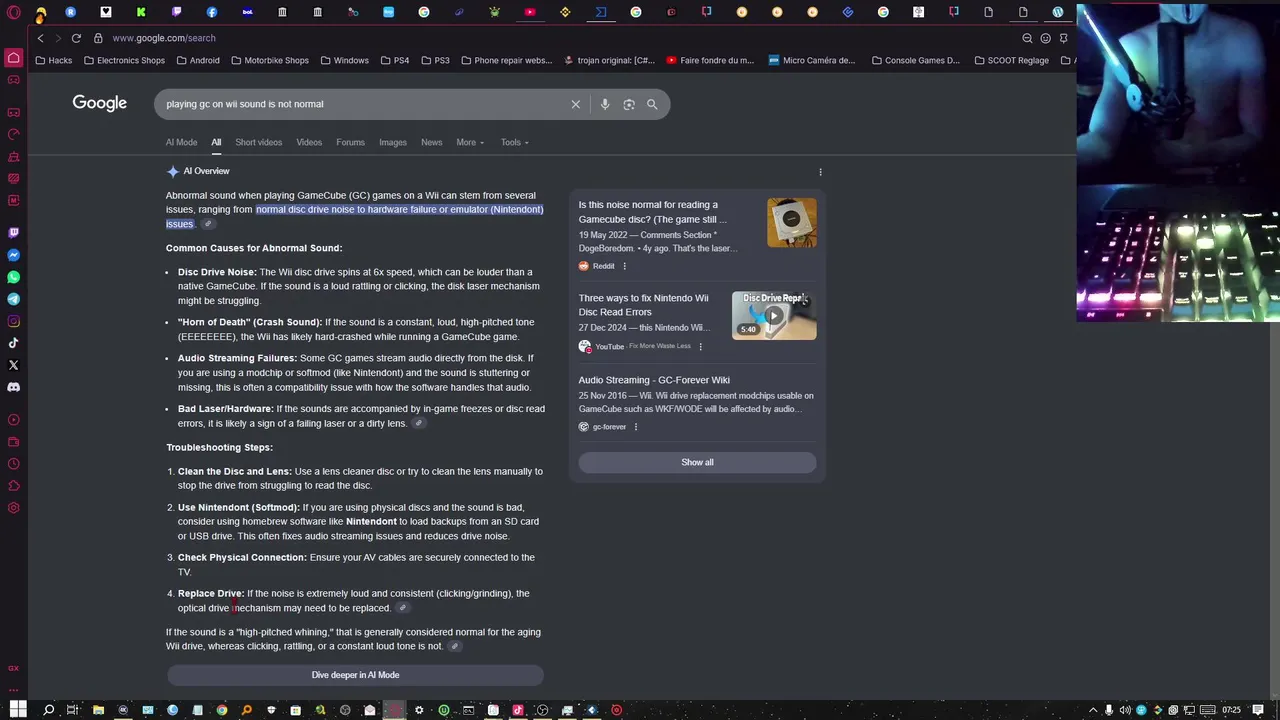1280x720 pixels.
Task: Open TikTok in the Opera sidebar
Action: click(x=14, y=343)
